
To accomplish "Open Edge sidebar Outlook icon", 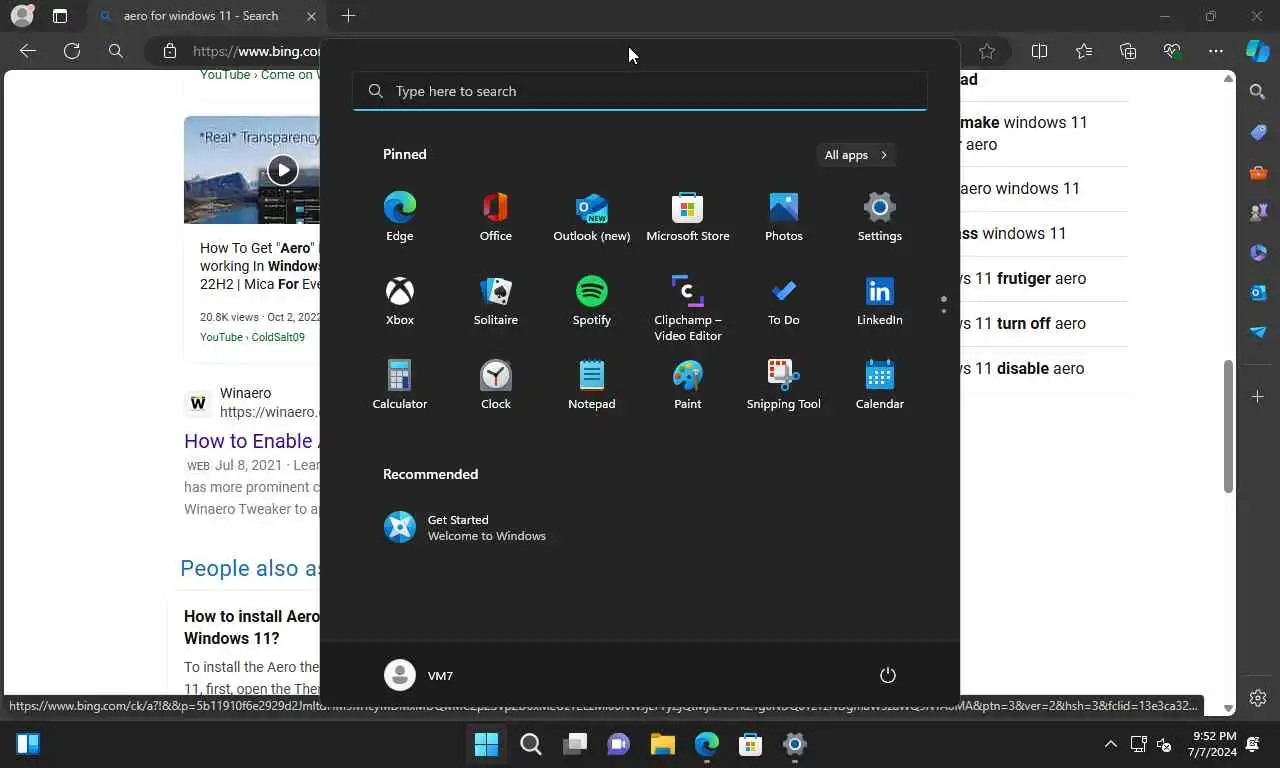I will (1258, 292).
